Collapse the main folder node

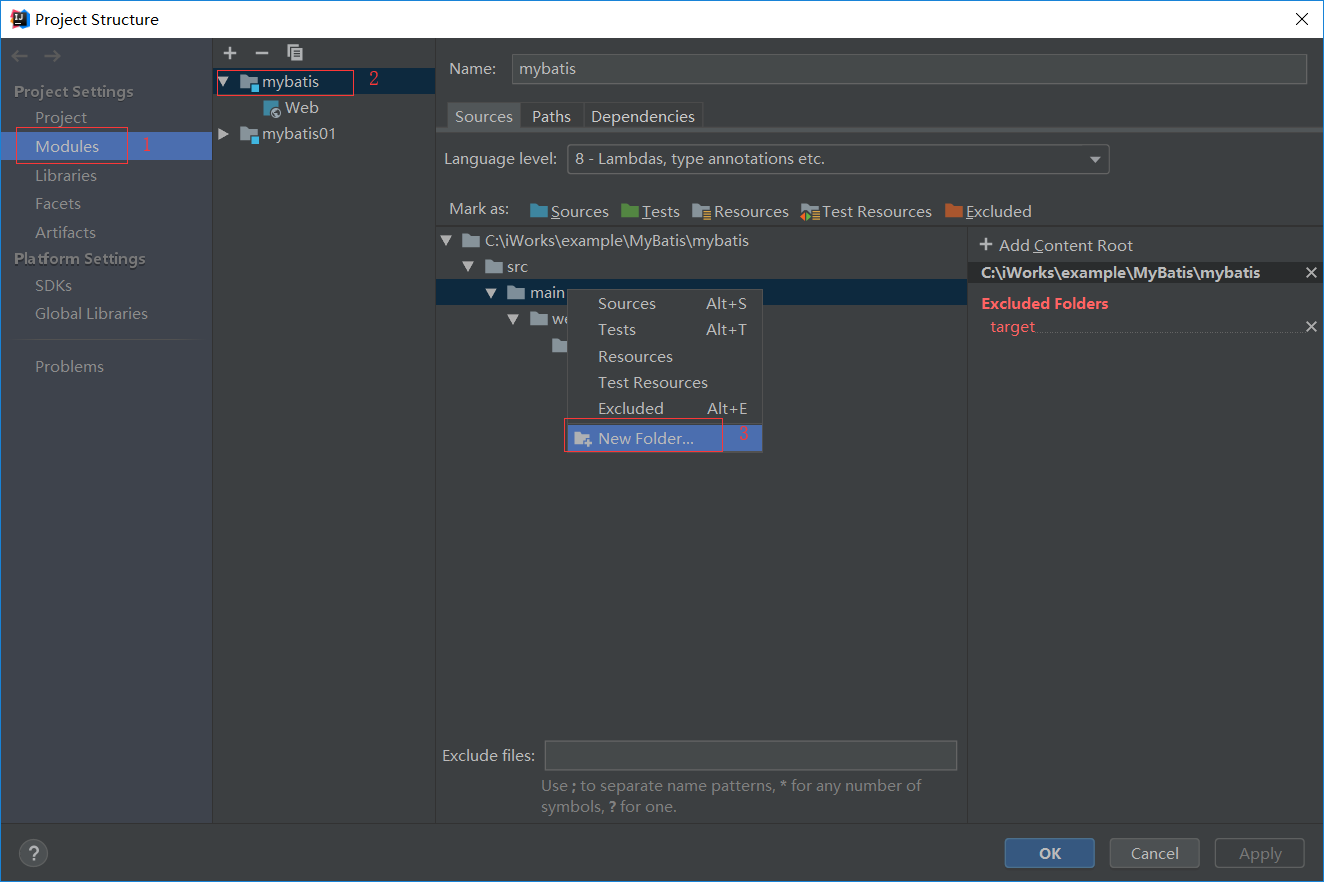point(491,293)
